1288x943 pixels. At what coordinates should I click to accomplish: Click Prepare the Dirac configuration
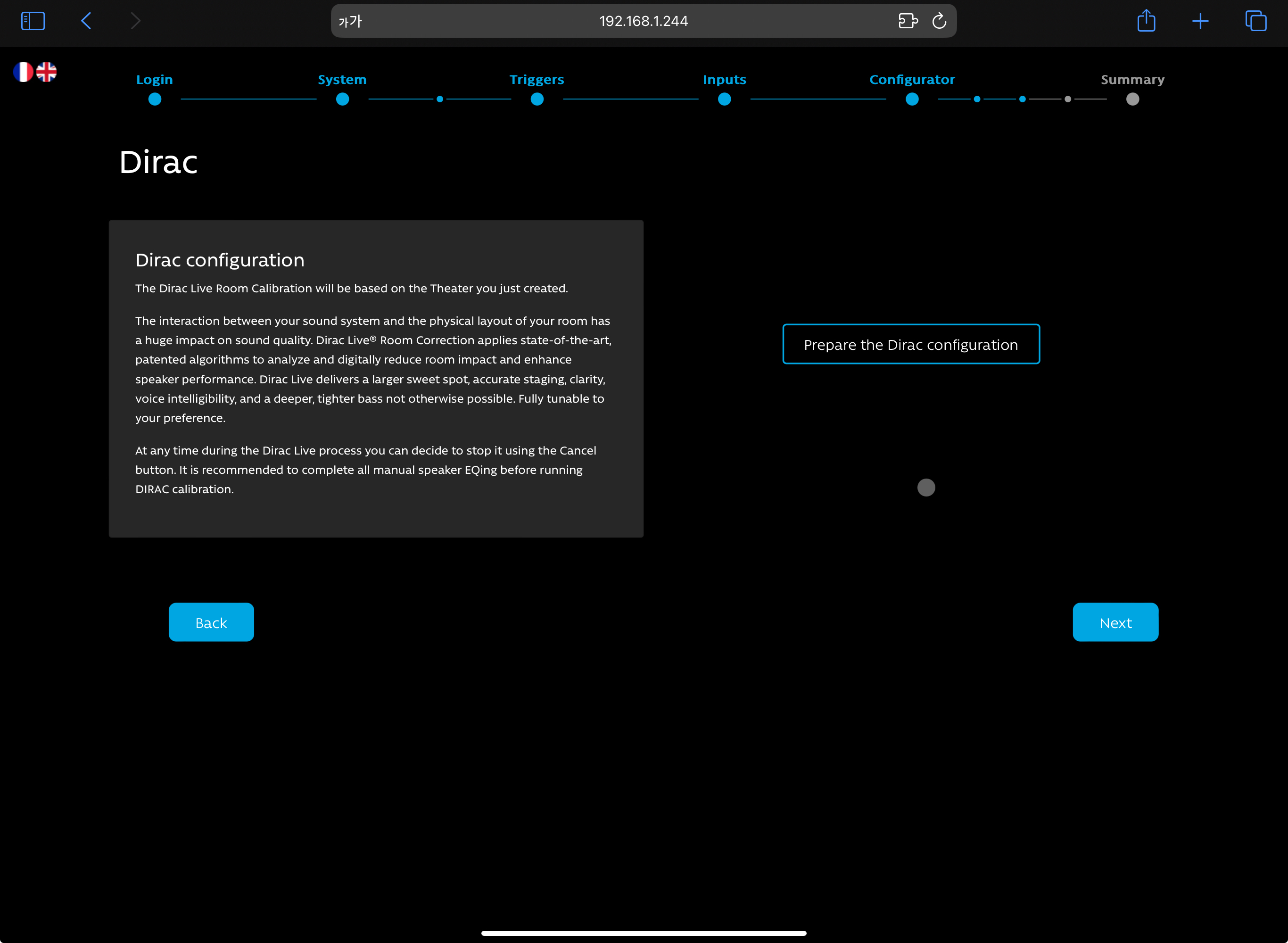[911, 344]
